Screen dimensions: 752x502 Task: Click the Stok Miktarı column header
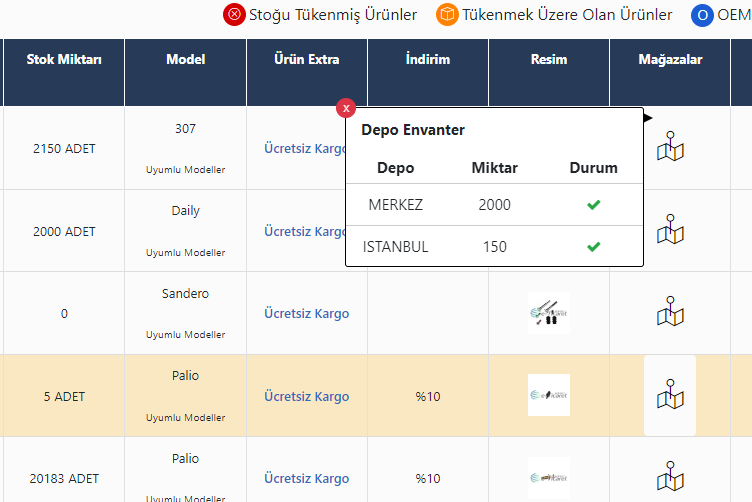tap(64, 60)
